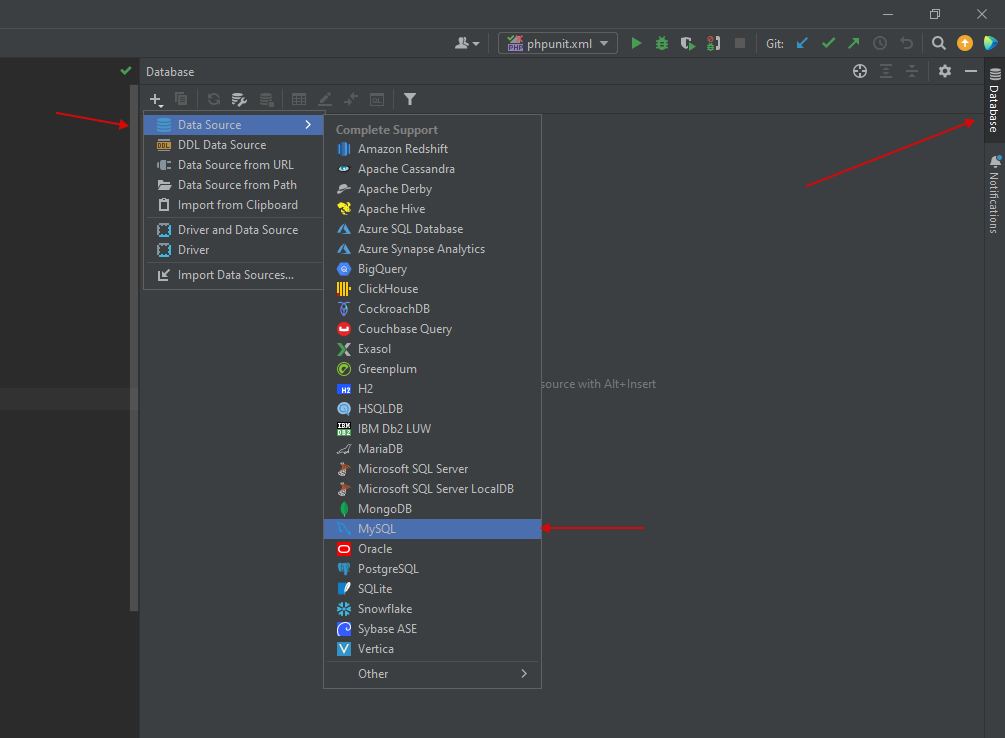Pick MariaDB data source
1005x738 pixels.
click(x=433, y=449)
